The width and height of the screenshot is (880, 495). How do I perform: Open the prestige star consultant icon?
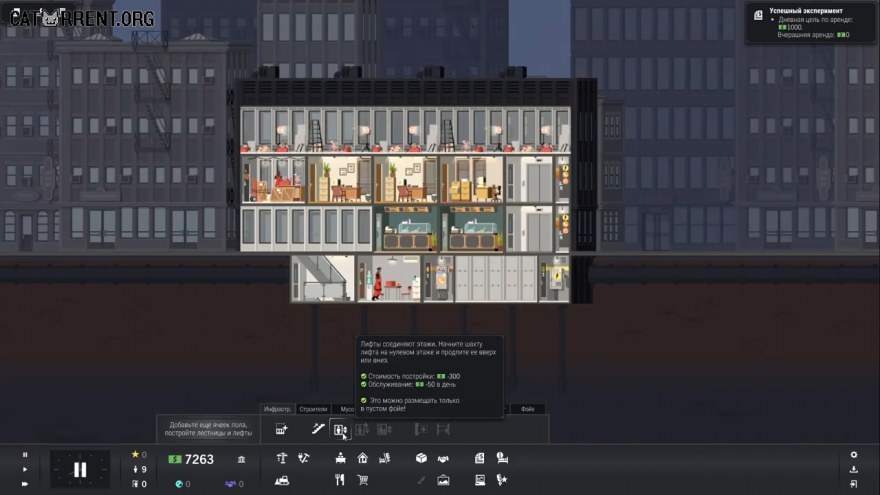pyautogui.click(x=502, y=480)
